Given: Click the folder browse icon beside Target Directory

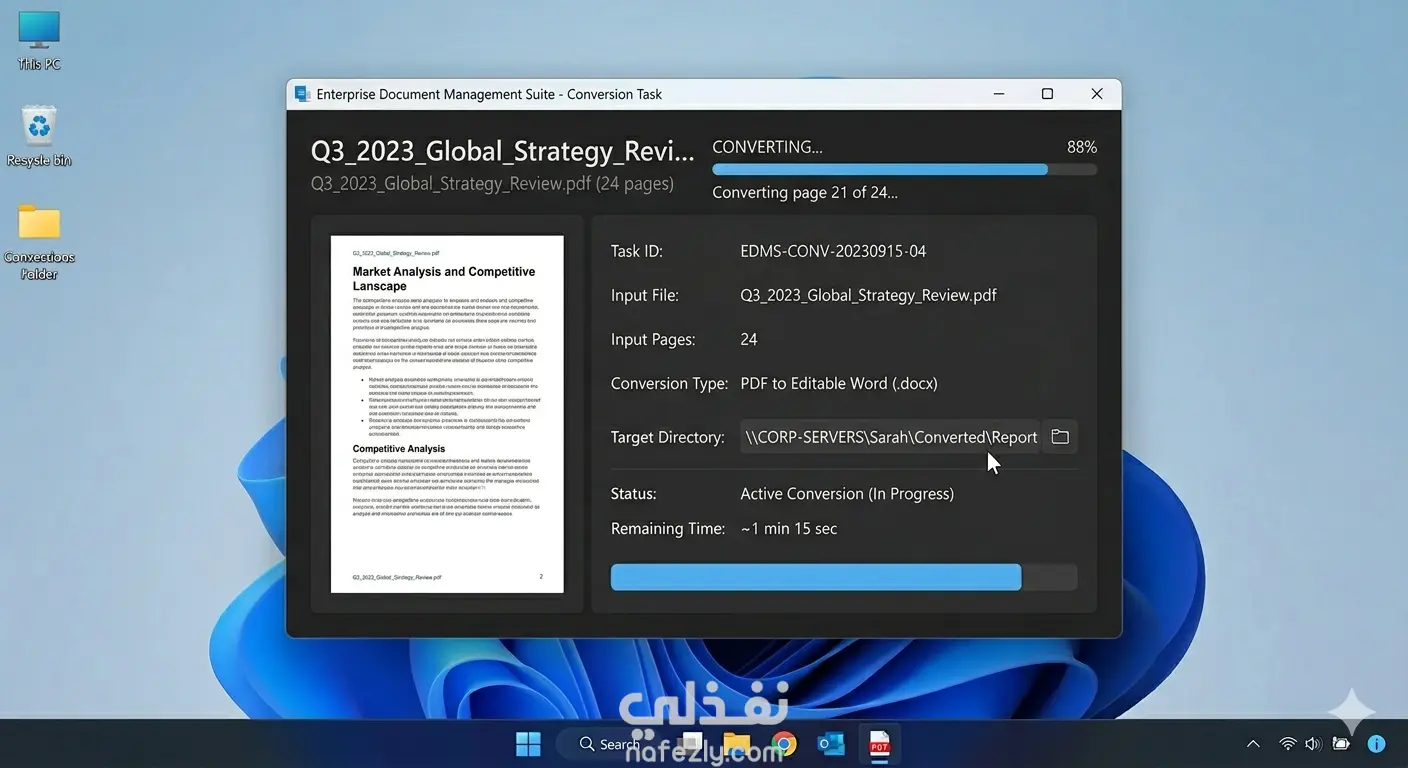Looking at the screenshot, I should coord(1060,437).
